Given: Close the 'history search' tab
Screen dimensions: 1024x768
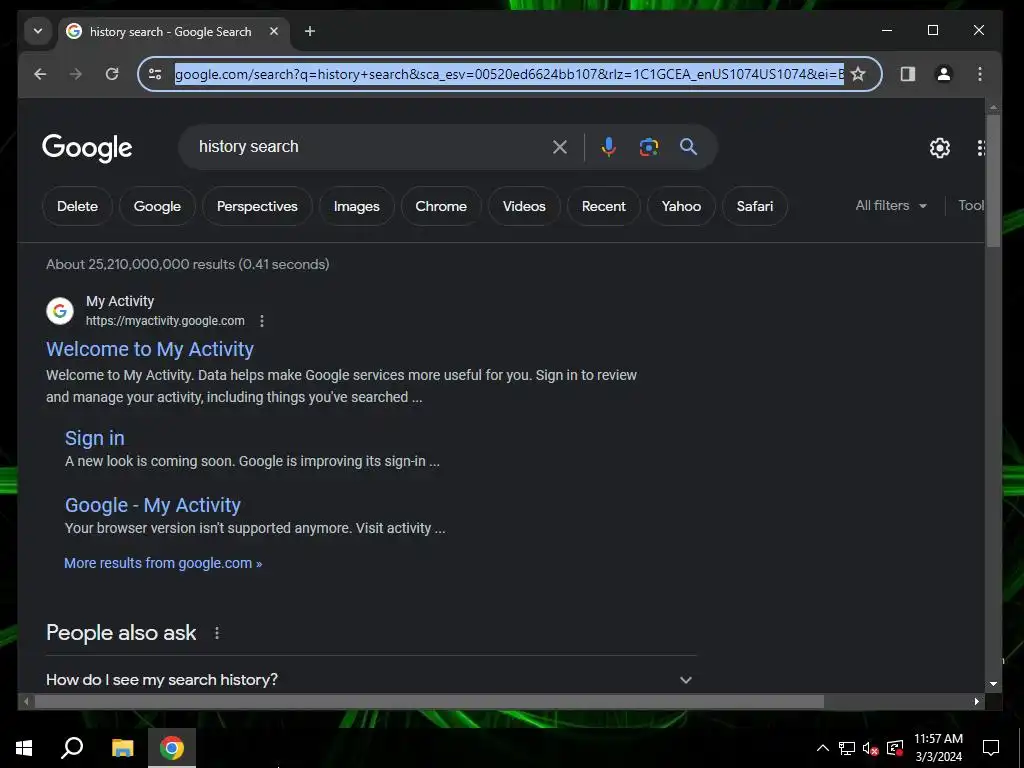Looking at the screenshot, I should pyautogui.click(x=274, y=31).
